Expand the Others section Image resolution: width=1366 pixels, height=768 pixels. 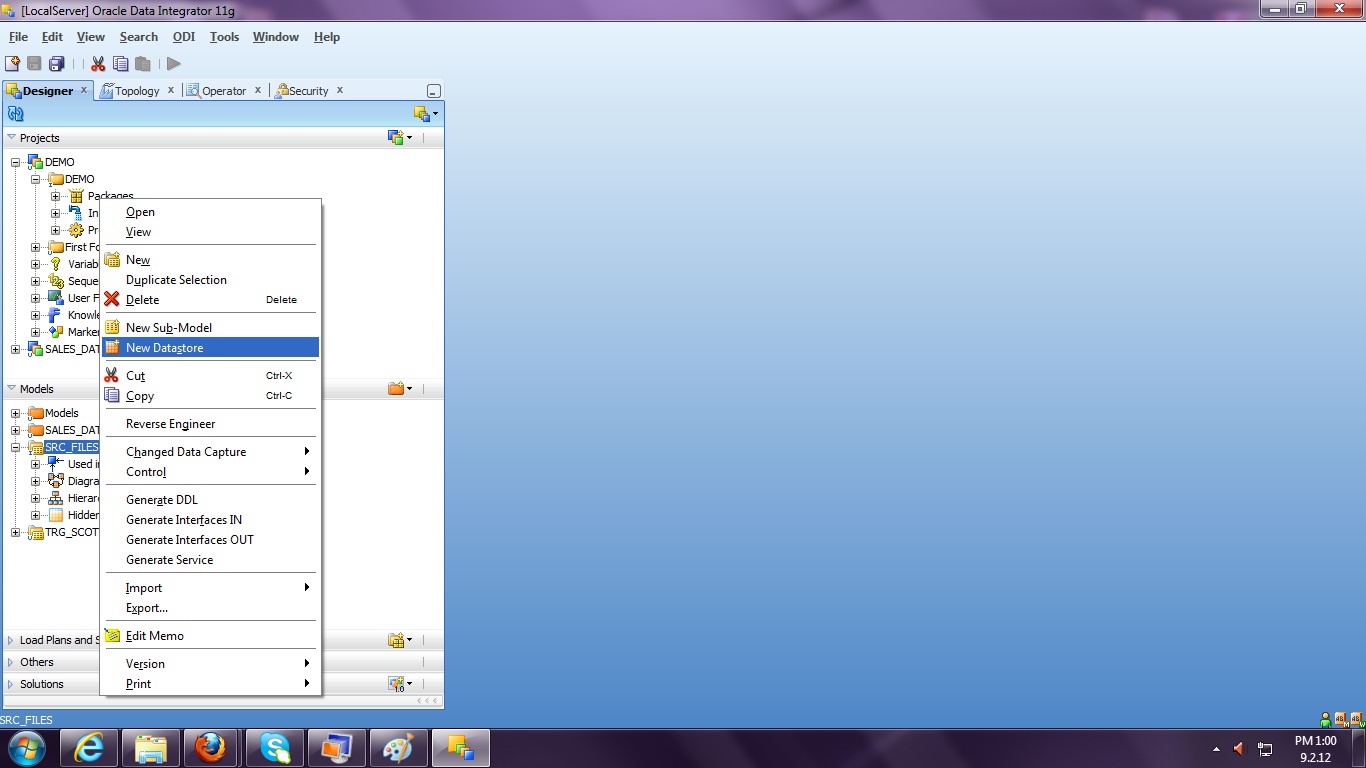click(11, 662)
